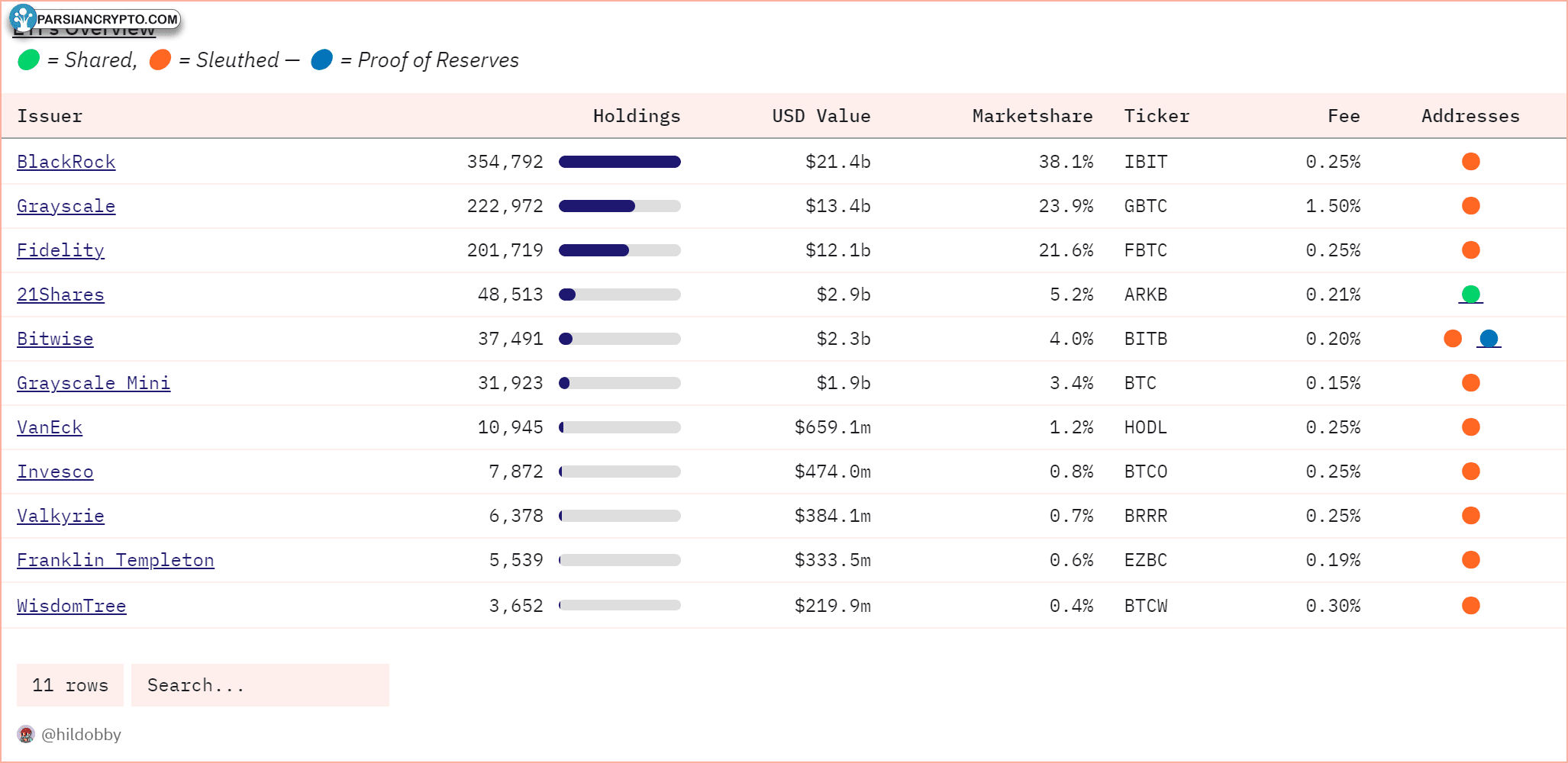Click the Bitwise holdings bar
Image resolution: width=1568 pixels, height=763 pixels.
pyautogui.click(x=620, y=339)
